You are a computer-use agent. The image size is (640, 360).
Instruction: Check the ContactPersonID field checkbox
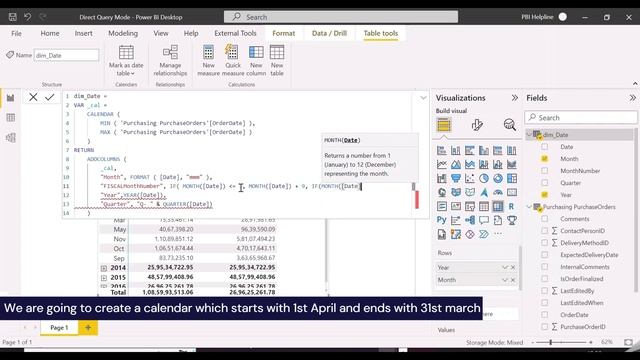pyautogui.click(x=544, y=231)
